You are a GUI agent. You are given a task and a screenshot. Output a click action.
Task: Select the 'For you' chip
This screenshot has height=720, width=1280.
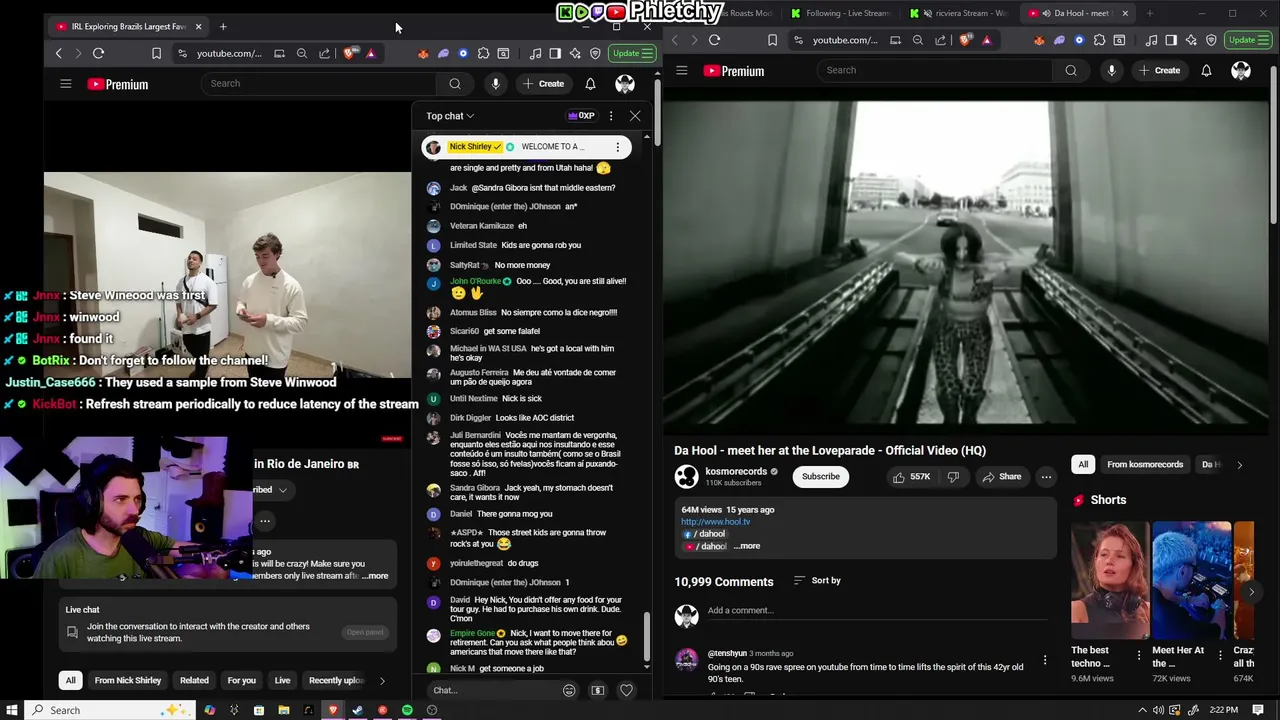point(241,681)
